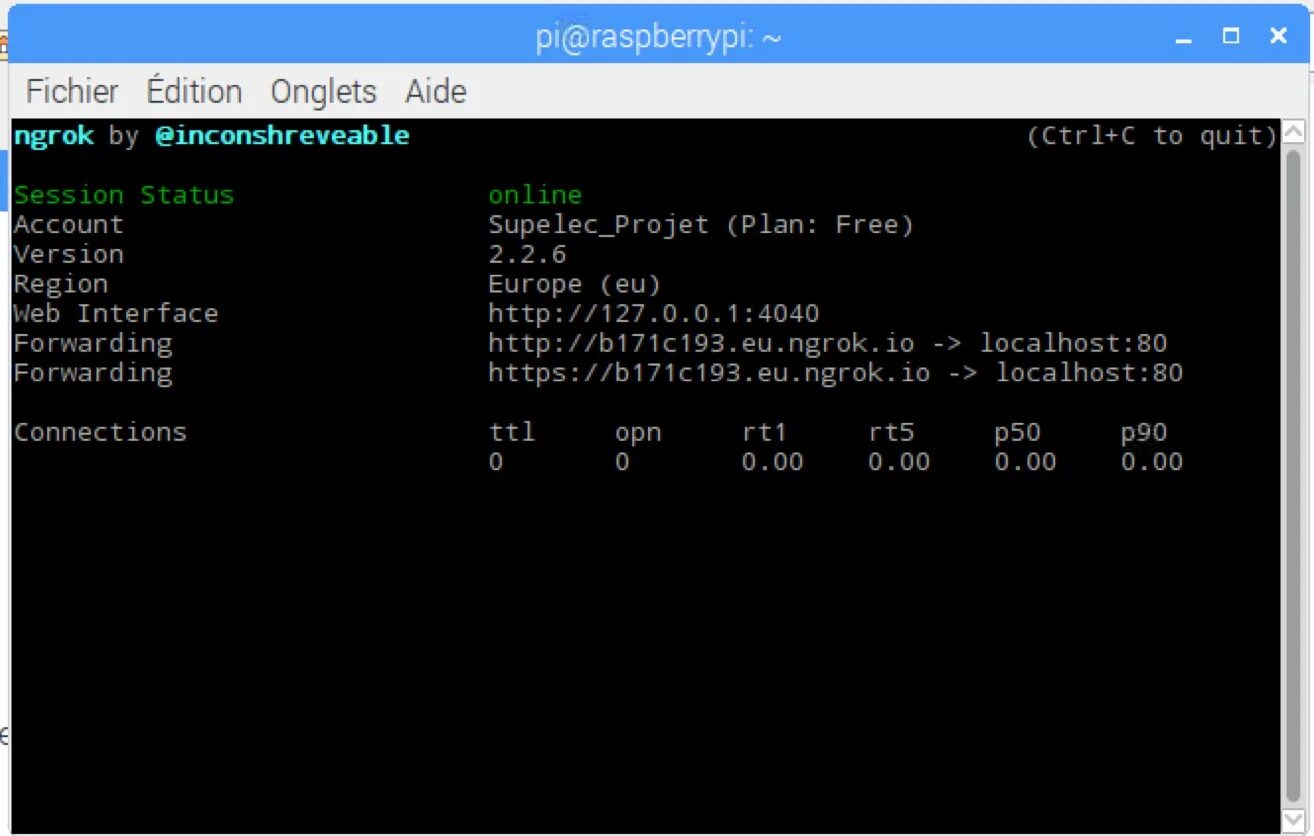Click the @inconshreveable handle text

pos(283,135)
